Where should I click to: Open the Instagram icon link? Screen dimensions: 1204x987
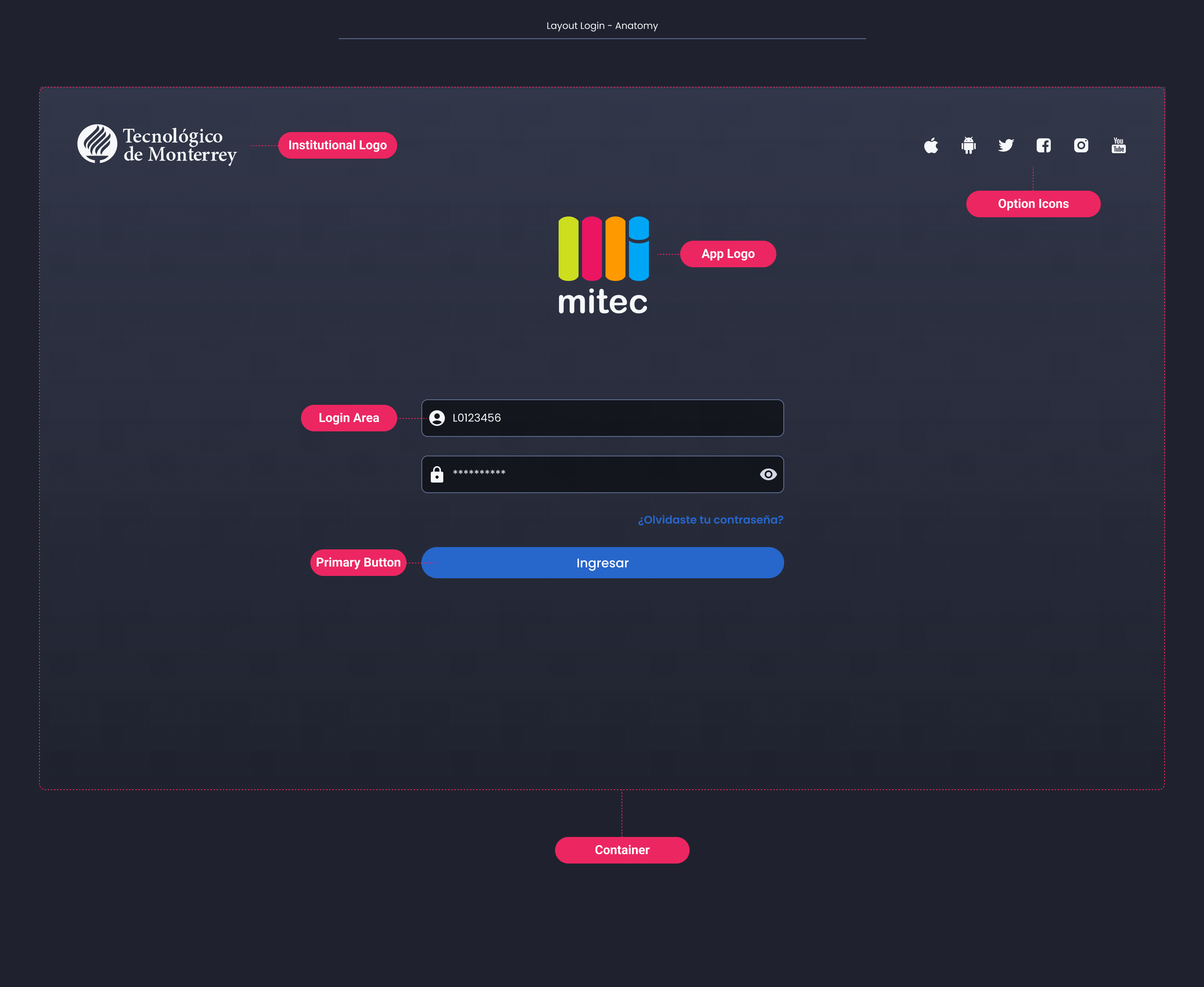pos(1081,145)
